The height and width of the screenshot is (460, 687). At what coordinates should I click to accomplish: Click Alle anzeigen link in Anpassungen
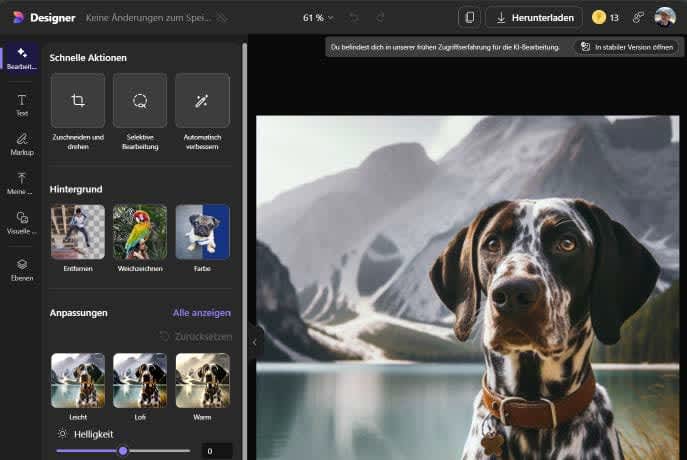point(201,313)
